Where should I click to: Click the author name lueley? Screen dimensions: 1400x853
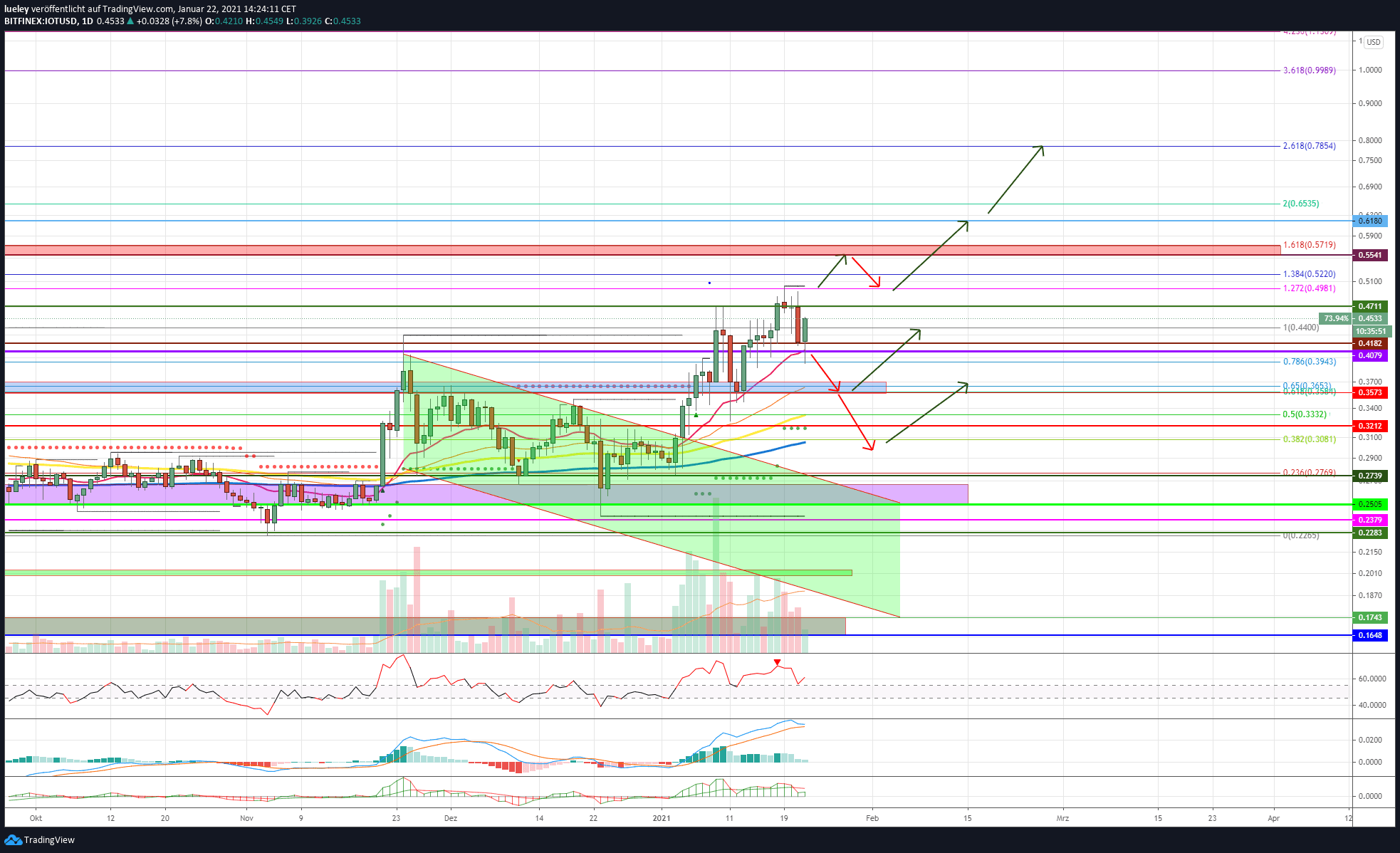[x=16, y=9]
